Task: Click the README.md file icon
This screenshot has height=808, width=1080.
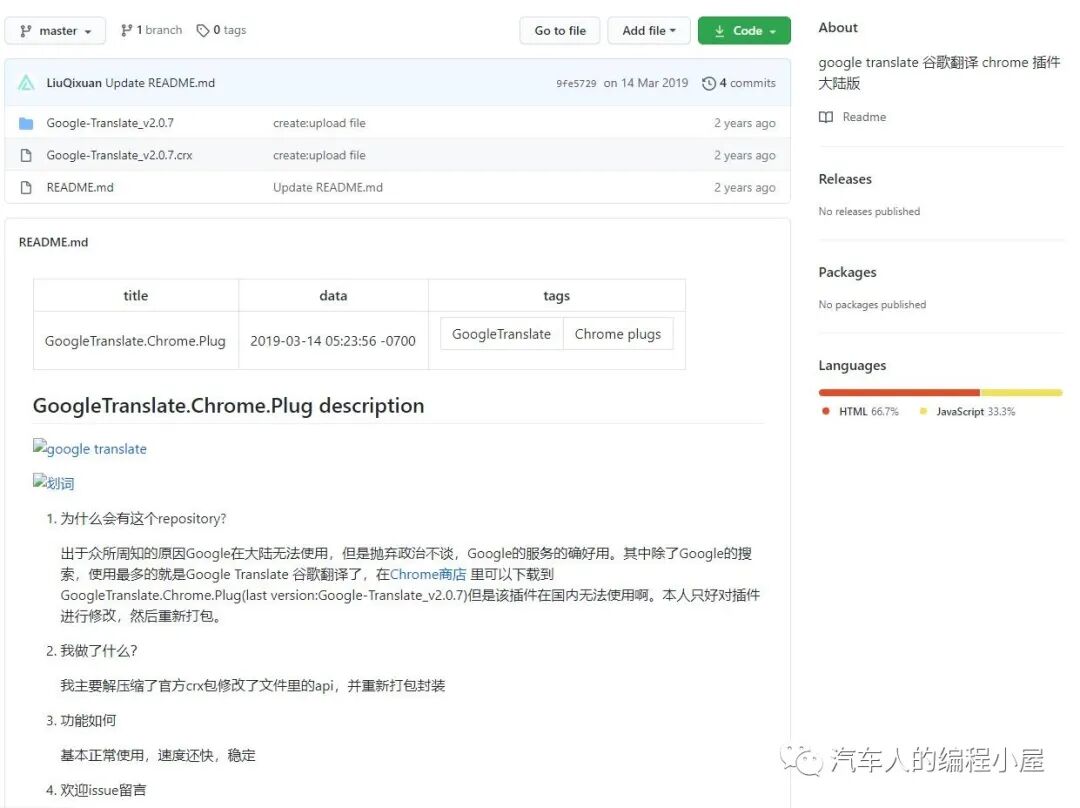Action: point(26,187)
